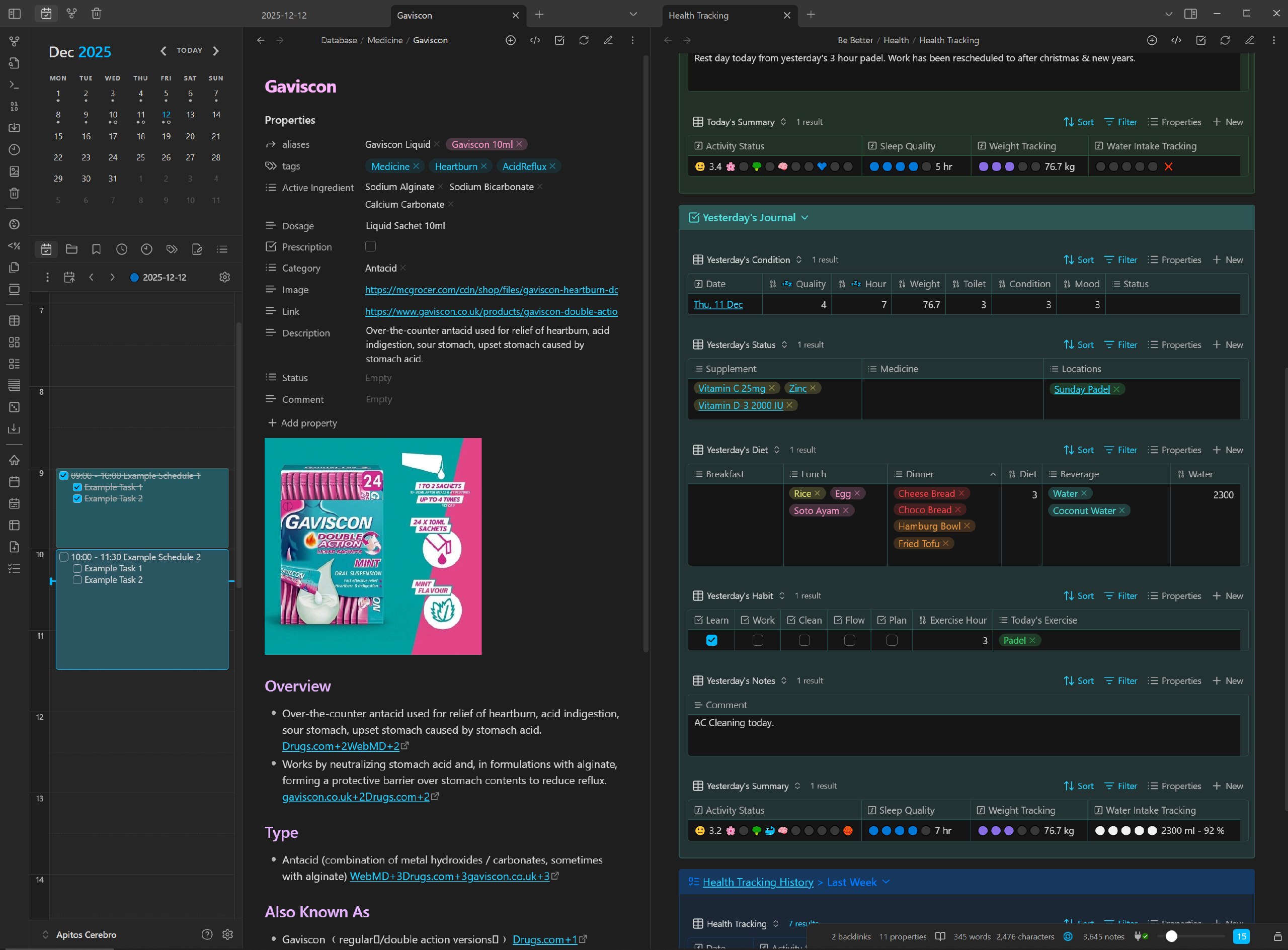This screenshot has width=1288, height=950.
Task: Navigate back in the Gaviscon pane
Action: tap(261, 40)
